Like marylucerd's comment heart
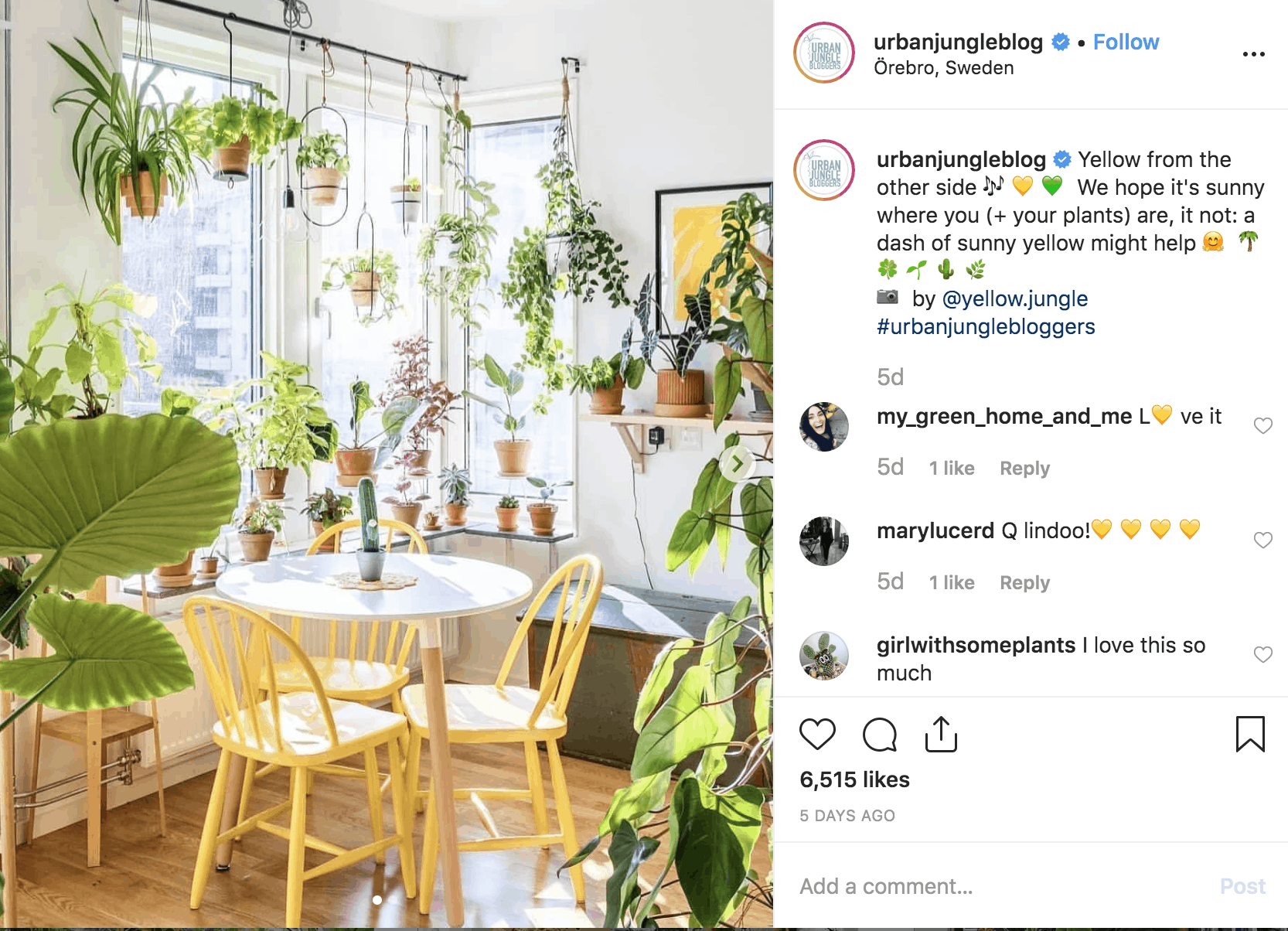1288x931 pixels. pyautogui.click(x=1262, y=541)
